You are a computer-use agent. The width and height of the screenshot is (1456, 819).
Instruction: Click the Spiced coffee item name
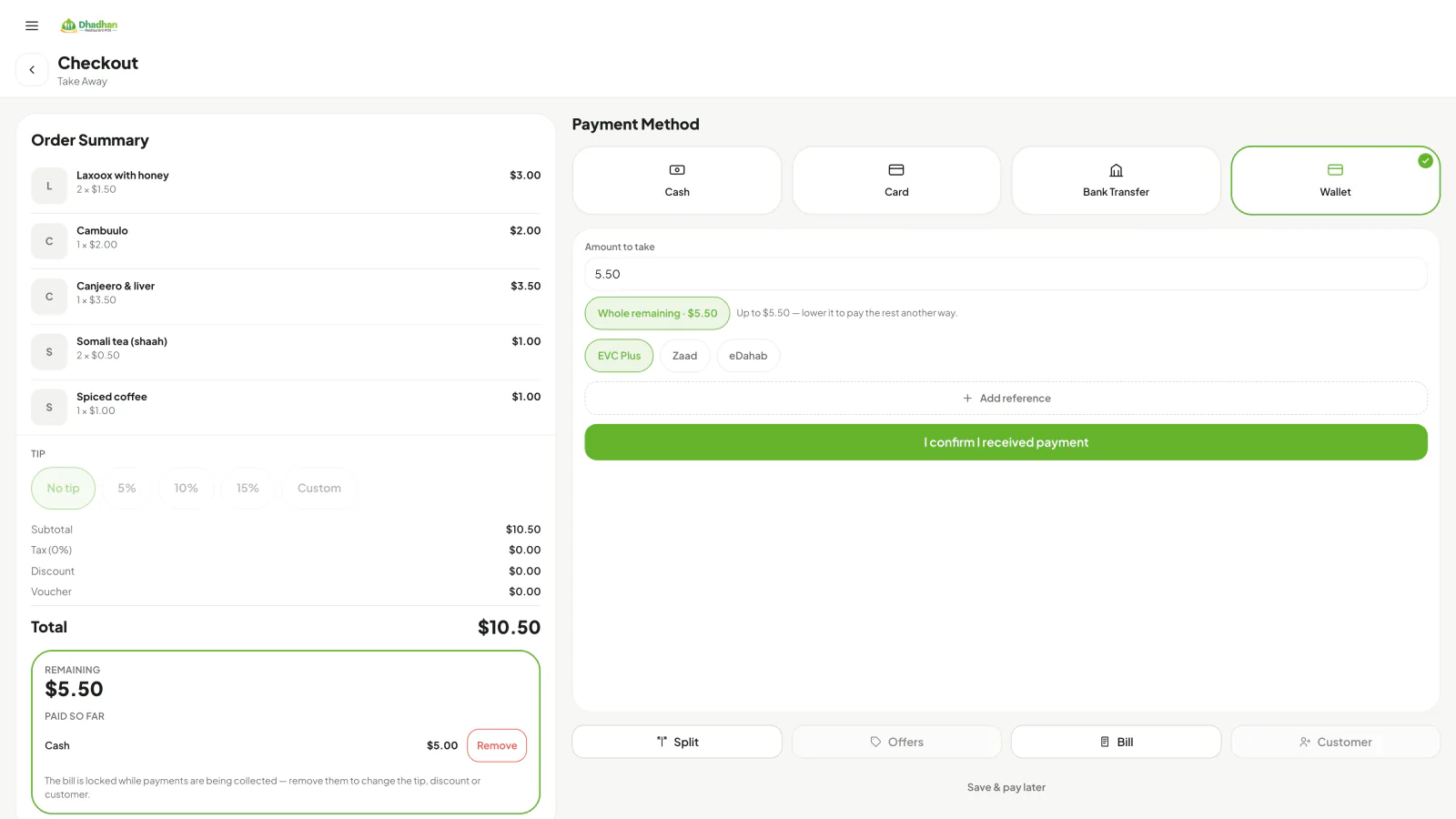(112, 397)
